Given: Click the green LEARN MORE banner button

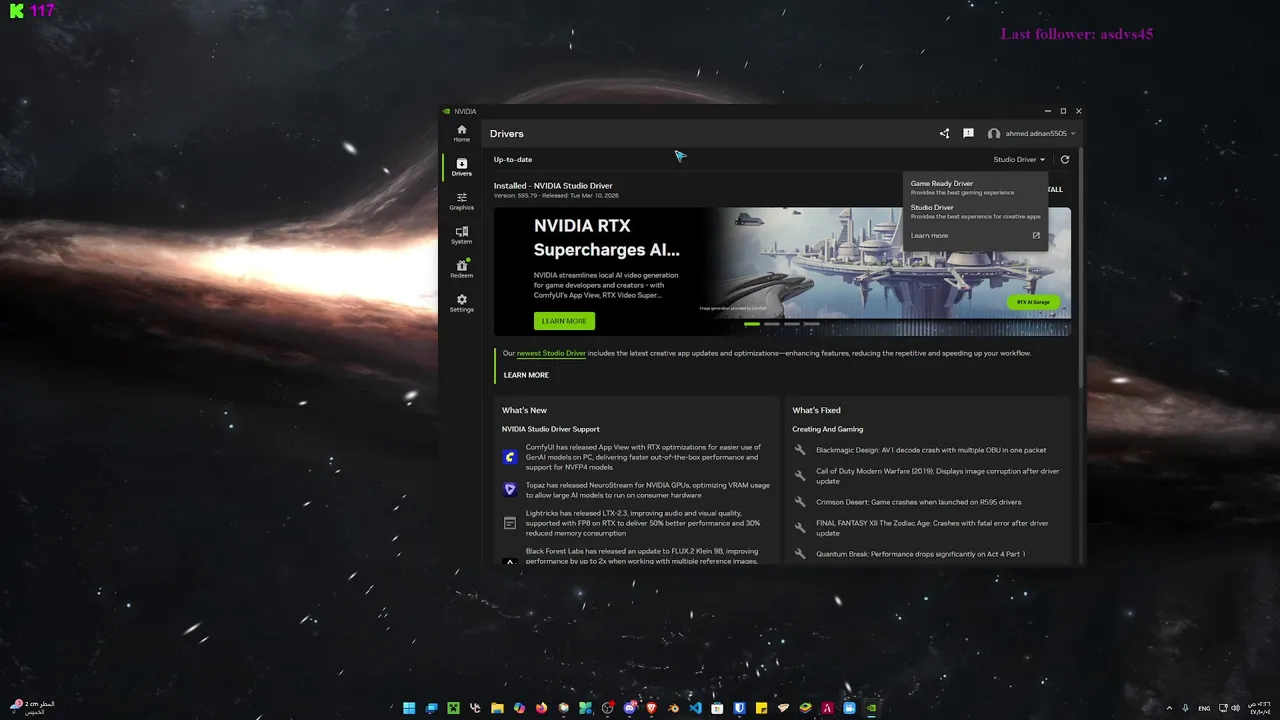Looking at the screenshot, I should tap(564, 321).
